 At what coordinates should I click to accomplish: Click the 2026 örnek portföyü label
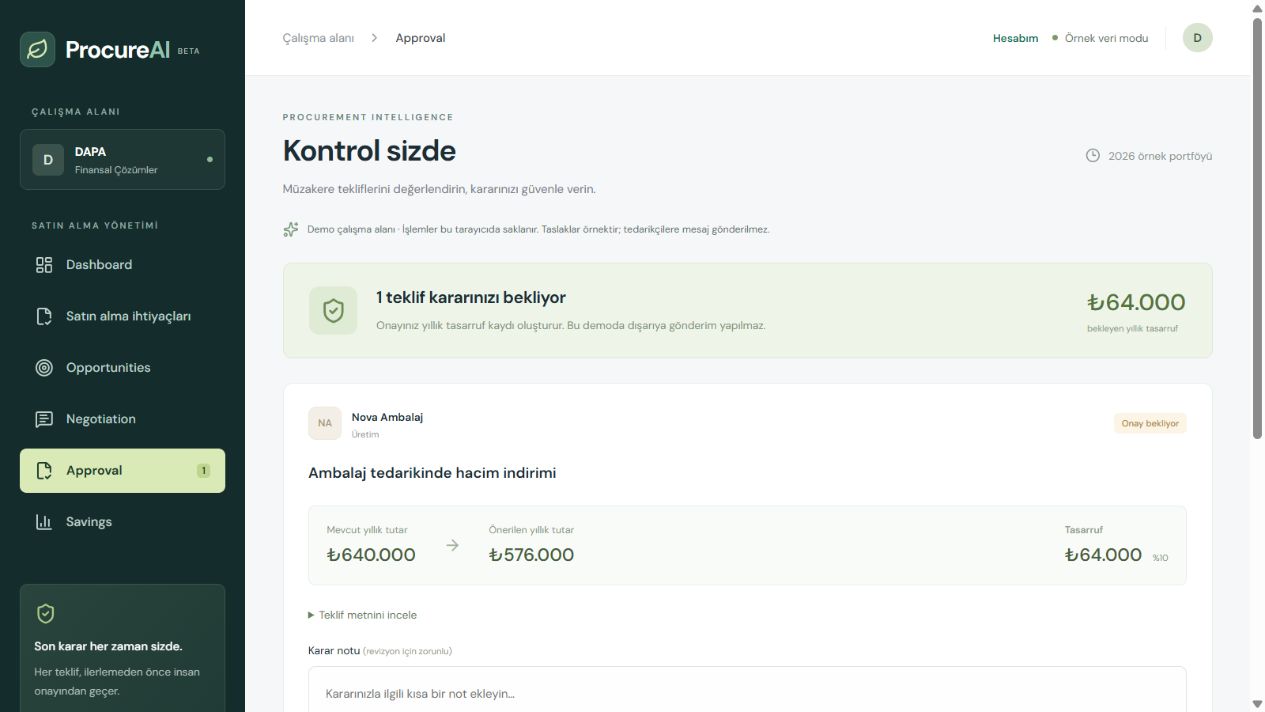pyautogui.click(x=1160, y=156)
